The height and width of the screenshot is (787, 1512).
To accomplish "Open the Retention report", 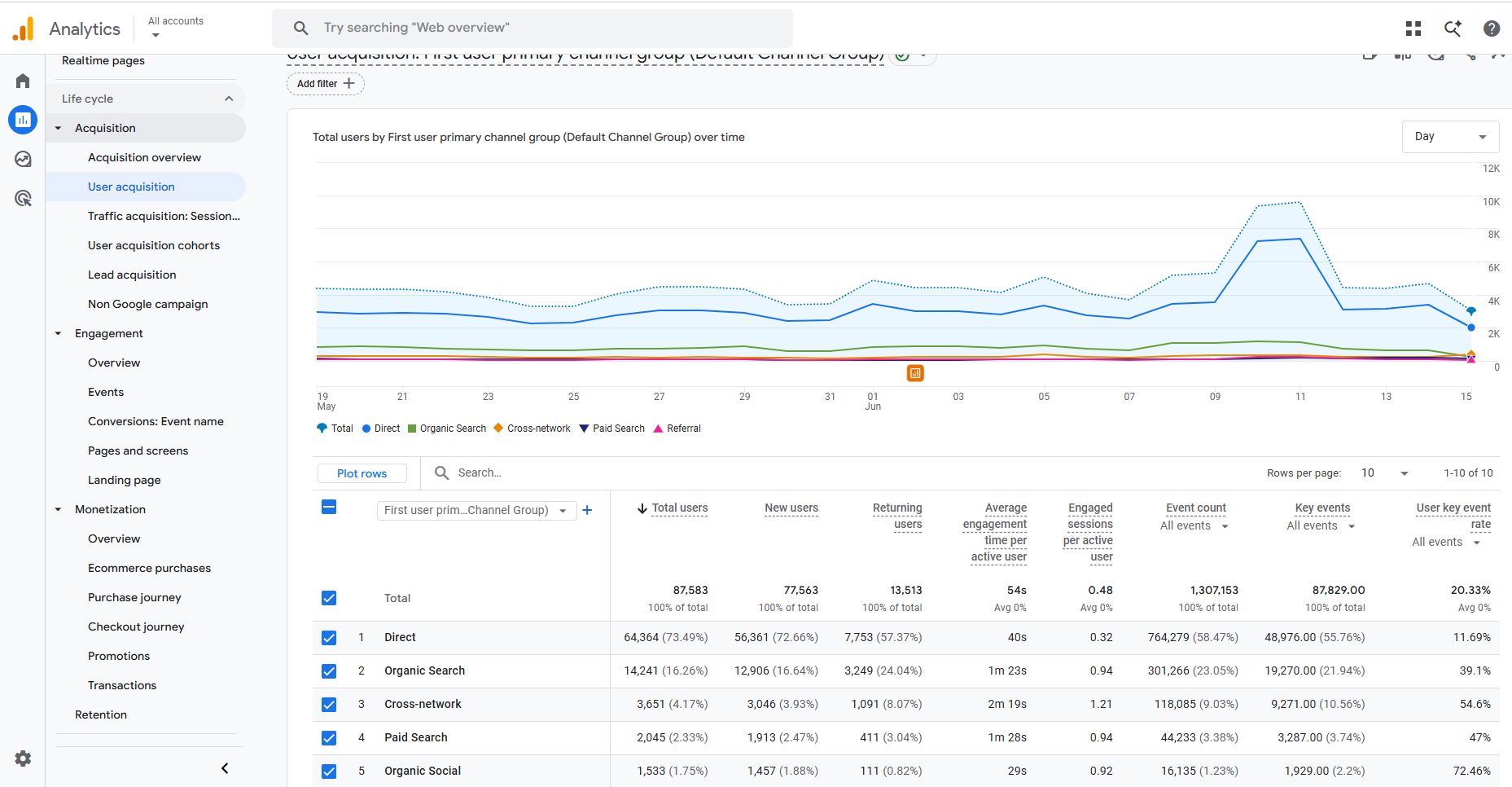I will click(x=101, y=714).
